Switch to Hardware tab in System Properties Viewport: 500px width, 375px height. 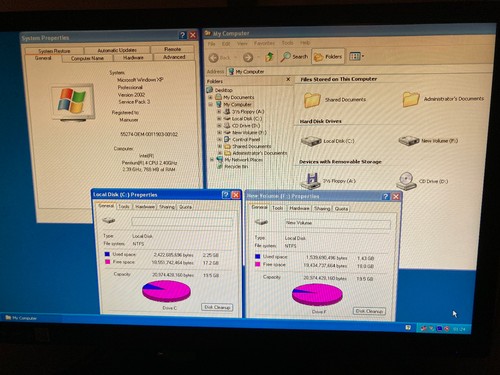[x=133, y=58]
